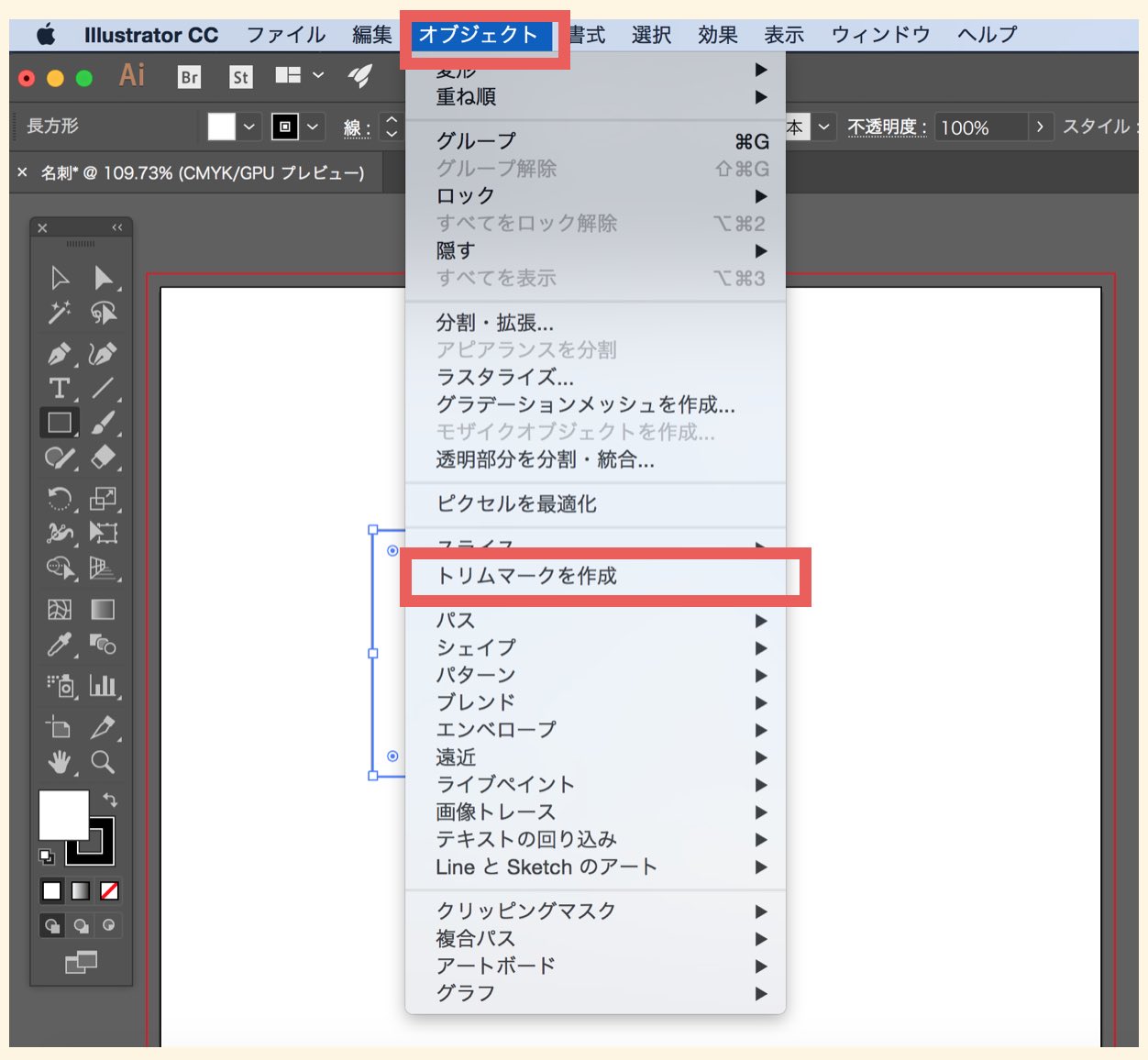The height and width of the screenshot is (1060, 1148).
Task: Choose トリムマークを作成 menu item
Action: pos(595,576)
